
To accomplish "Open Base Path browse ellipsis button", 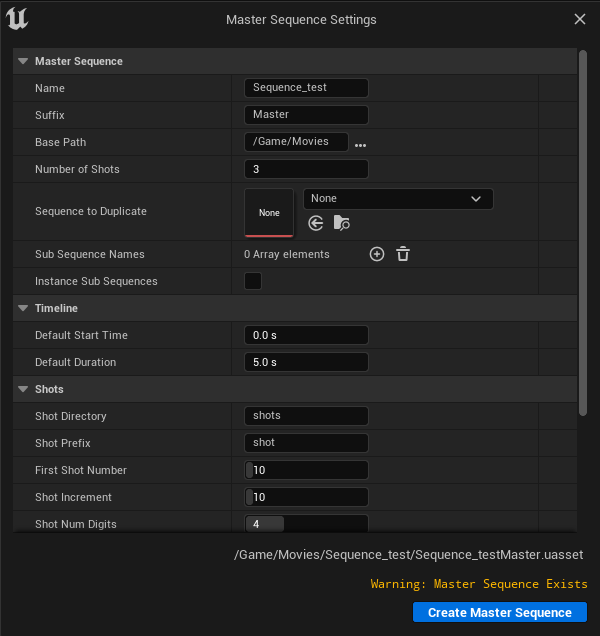I will pyautogui.click(x=361, y=145).
